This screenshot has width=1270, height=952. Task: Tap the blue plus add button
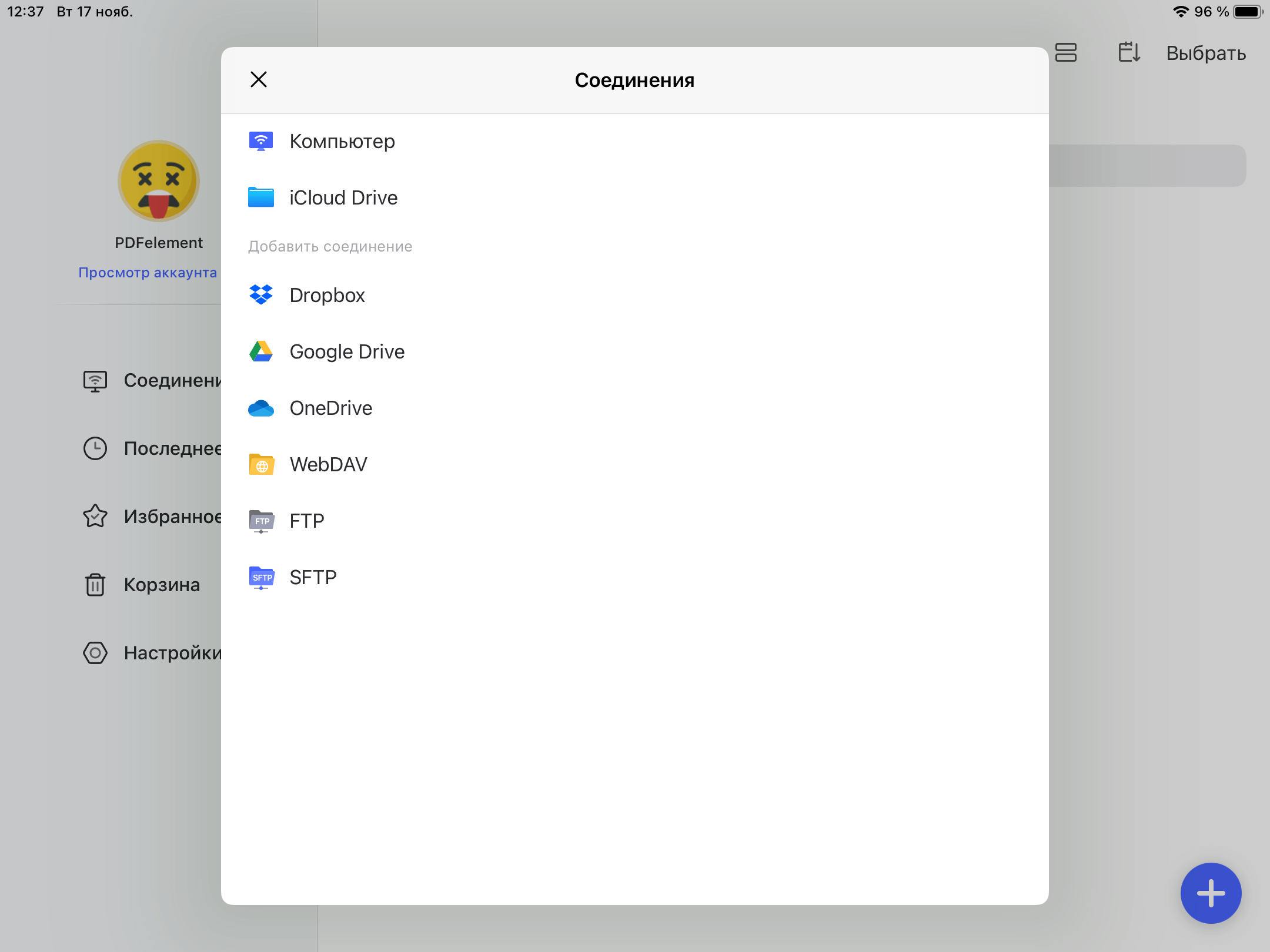tap(1211, 893)
